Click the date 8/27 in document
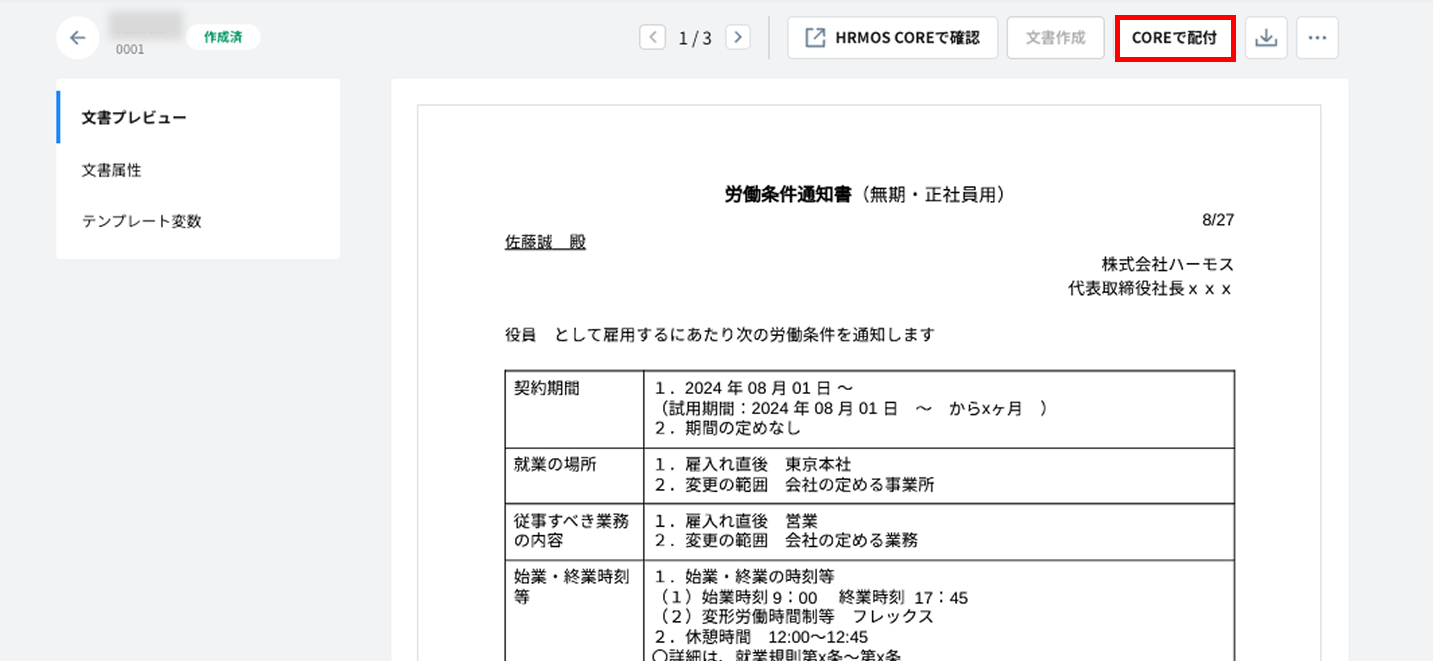1433x661 pixels. [1218, 219]
